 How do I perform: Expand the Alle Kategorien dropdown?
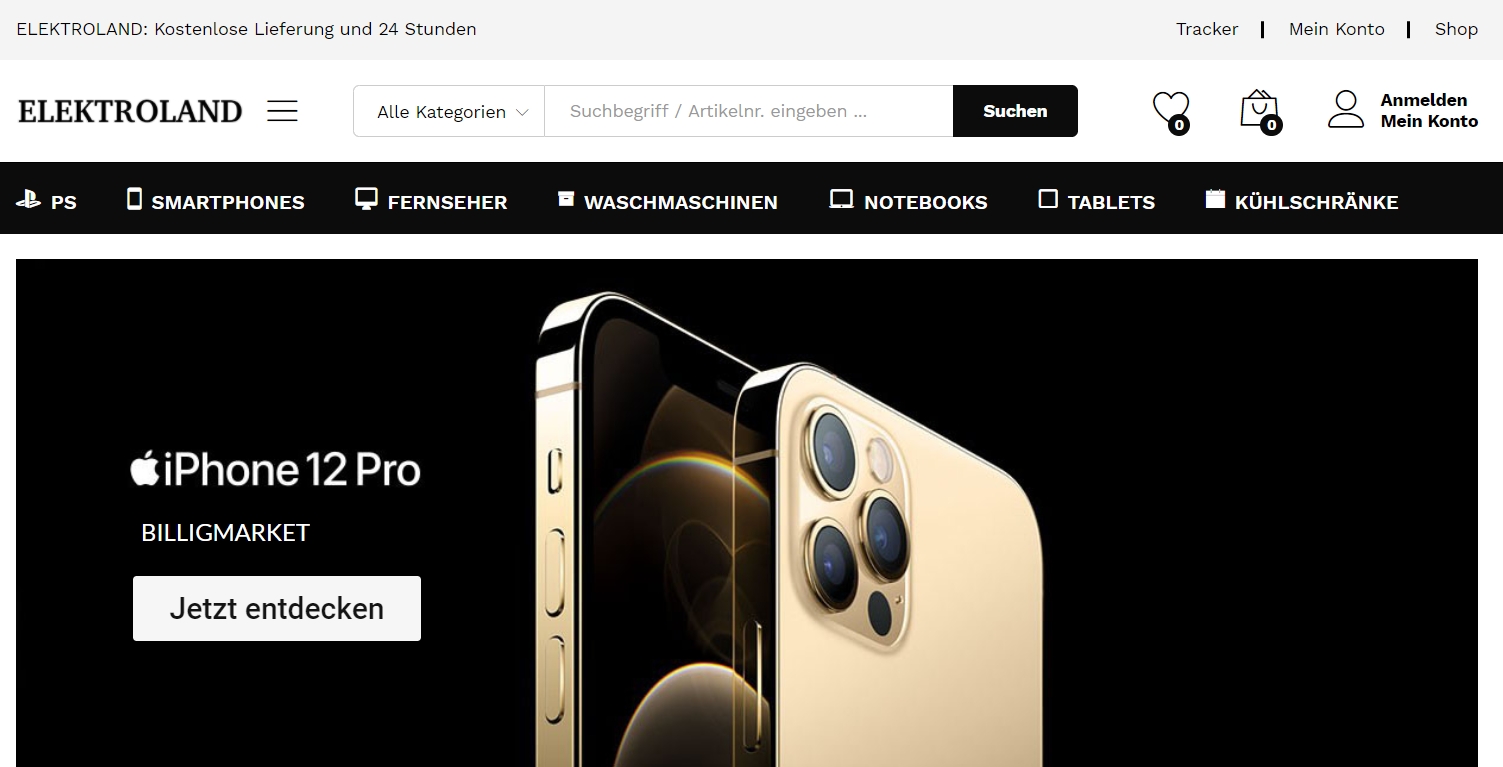449,111
